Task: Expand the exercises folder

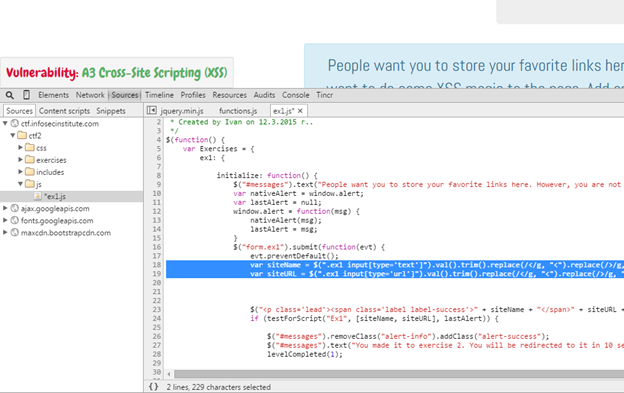Action: 20,160
